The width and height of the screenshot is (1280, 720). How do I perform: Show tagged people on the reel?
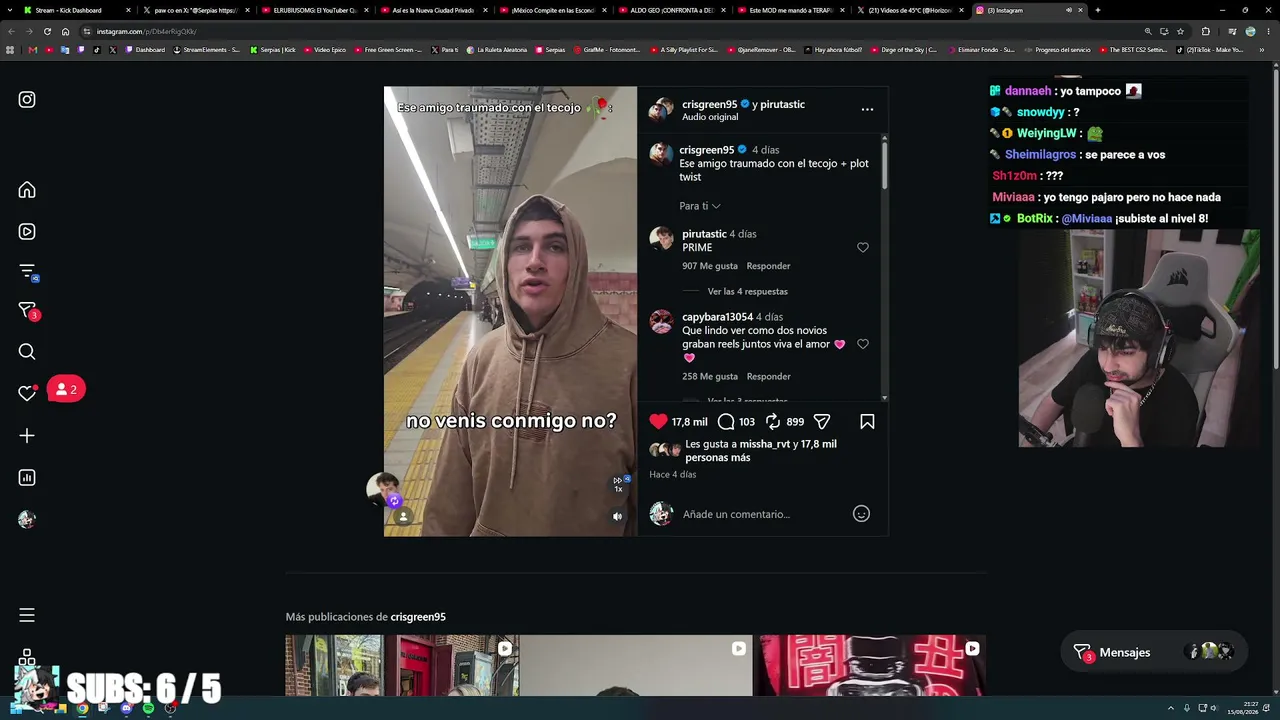403,517
